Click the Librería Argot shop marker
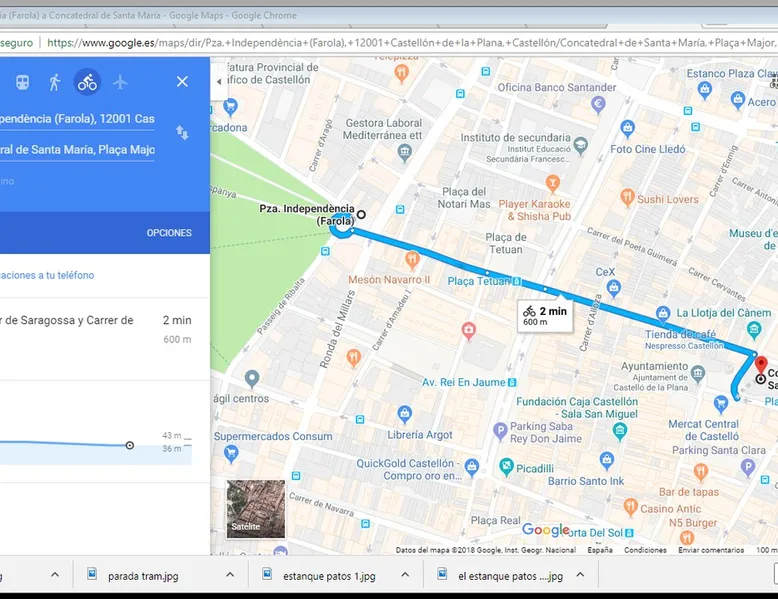778x599 pixels. [404, 413]
